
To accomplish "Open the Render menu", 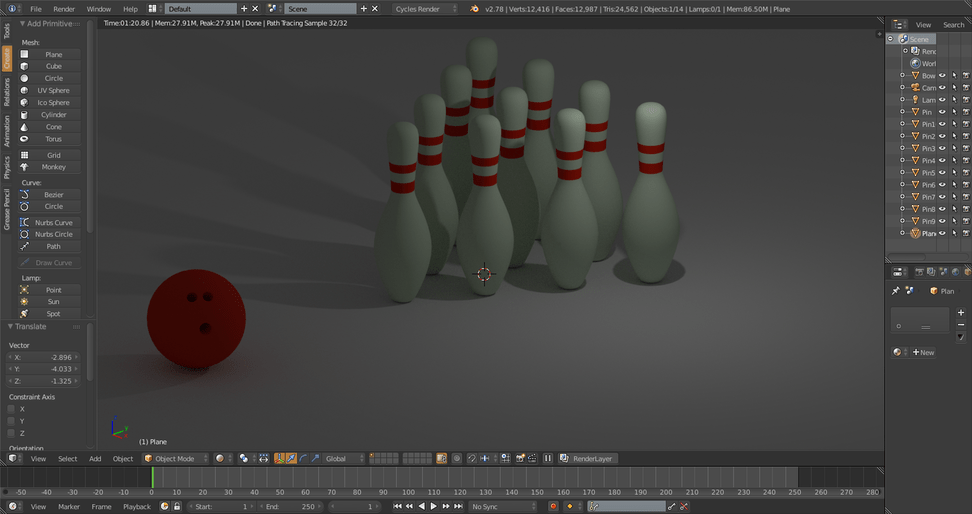I will (64, 9).
